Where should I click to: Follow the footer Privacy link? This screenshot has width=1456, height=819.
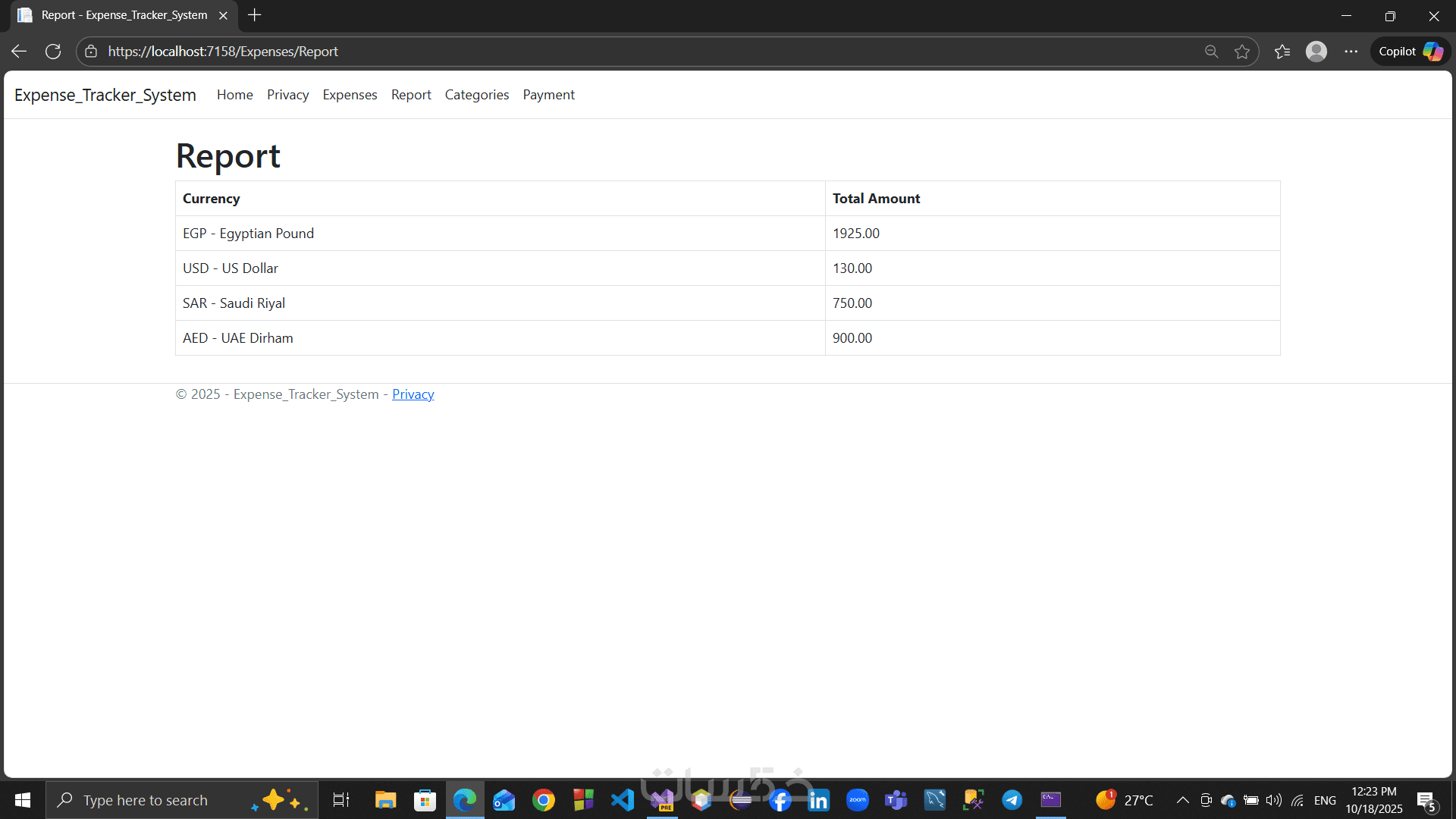(413, 394)
